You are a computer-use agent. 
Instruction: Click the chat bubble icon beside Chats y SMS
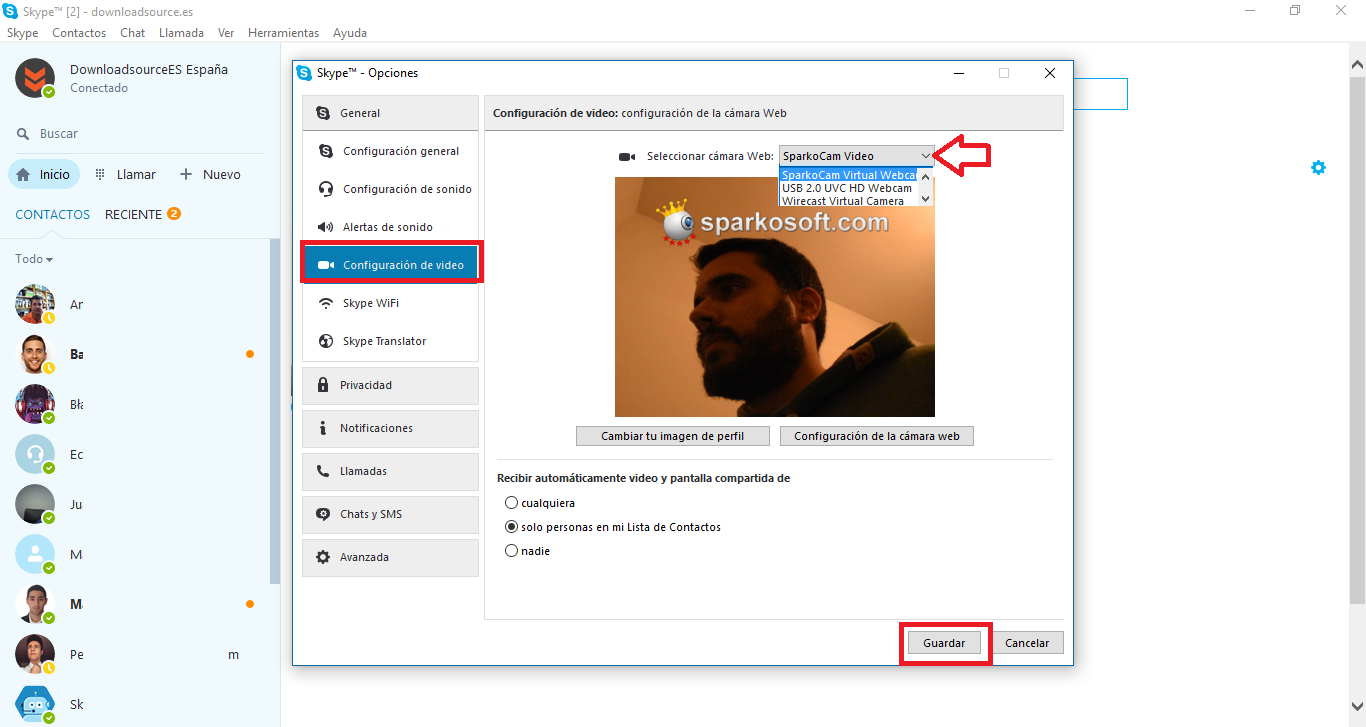click(323, 514)
